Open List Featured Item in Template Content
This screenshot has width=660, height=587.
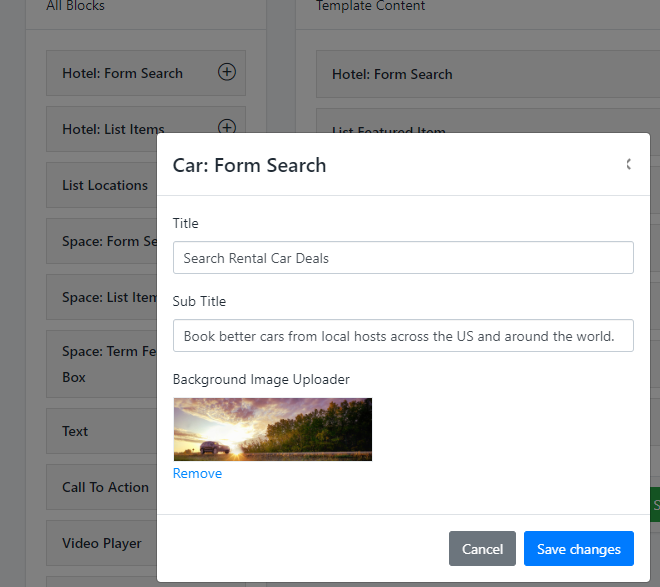click(x=389, y=130)
